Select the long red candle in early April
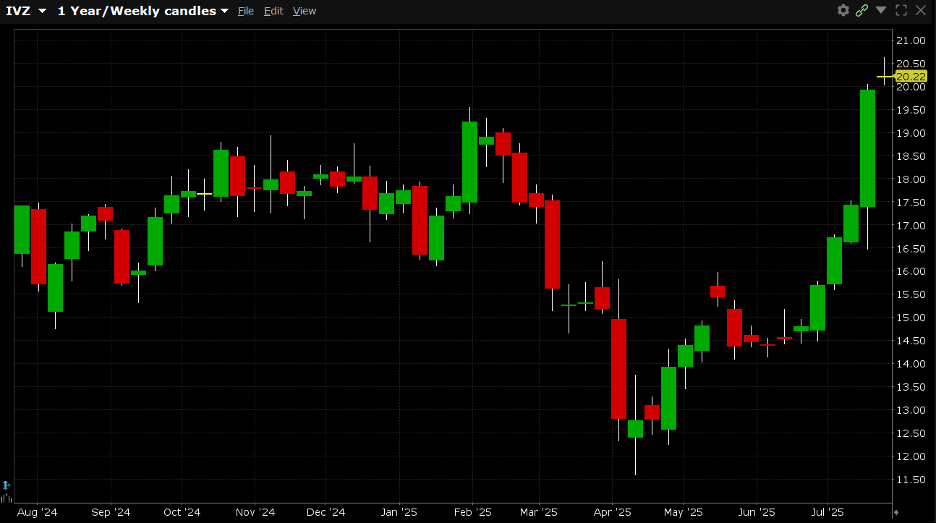936x524 pixels. point(619,369)
